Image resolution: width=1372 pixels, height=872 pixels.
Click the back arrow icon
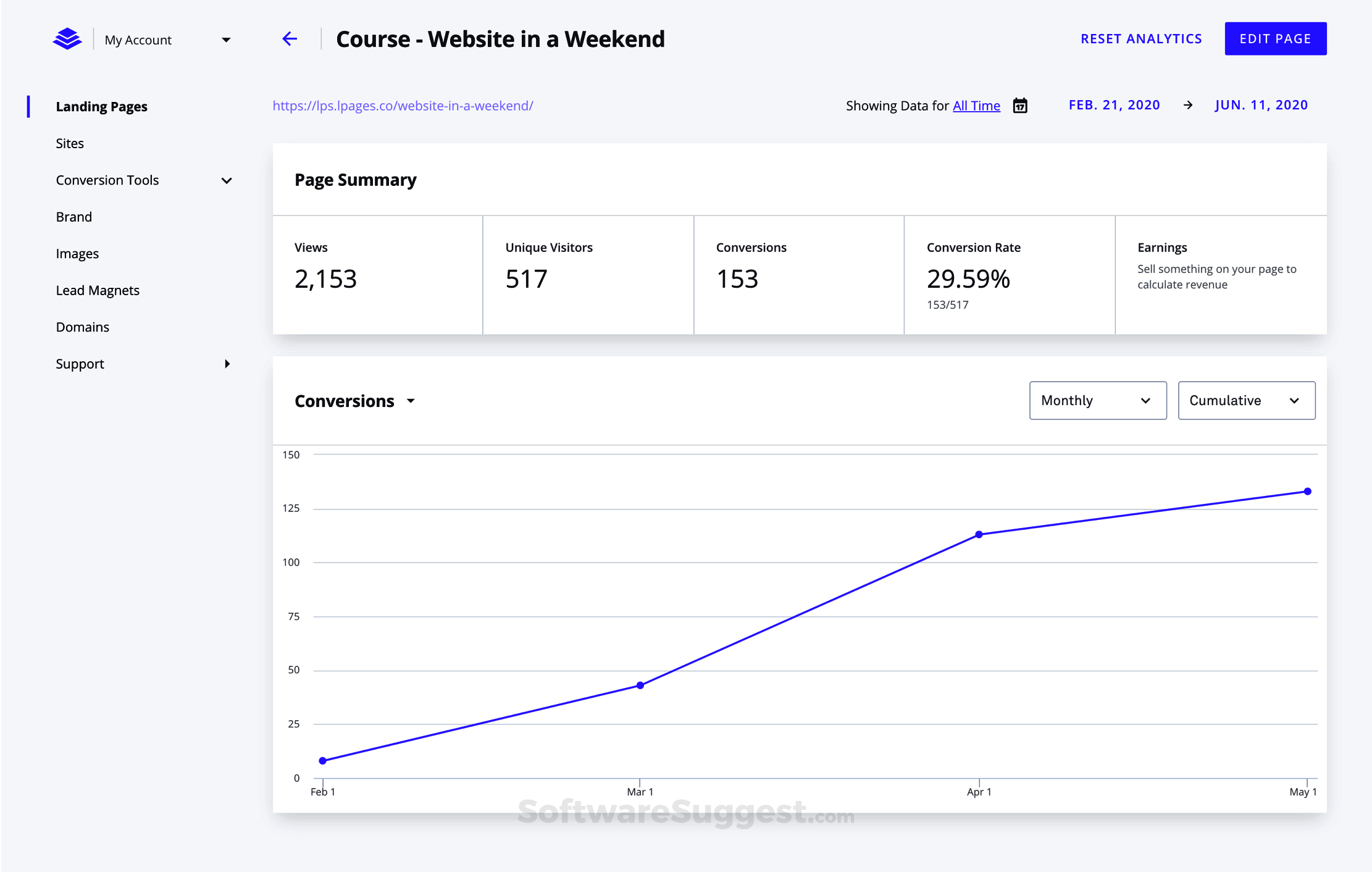[290, 39]
